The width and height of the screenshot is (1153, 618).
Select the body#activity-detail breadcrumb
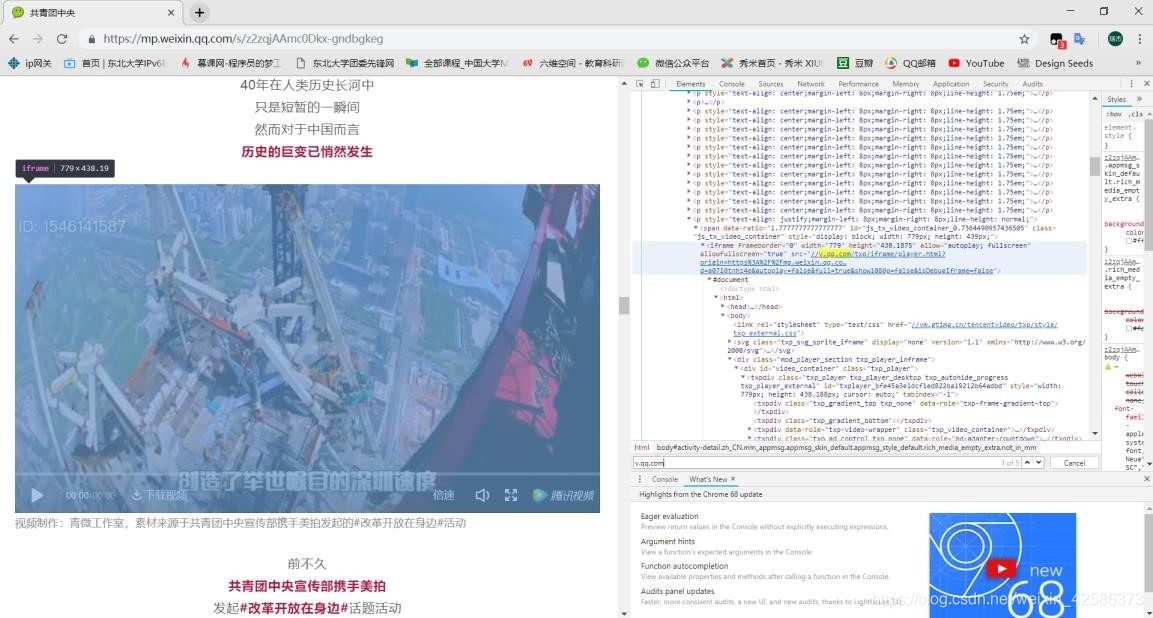point(846,447)
